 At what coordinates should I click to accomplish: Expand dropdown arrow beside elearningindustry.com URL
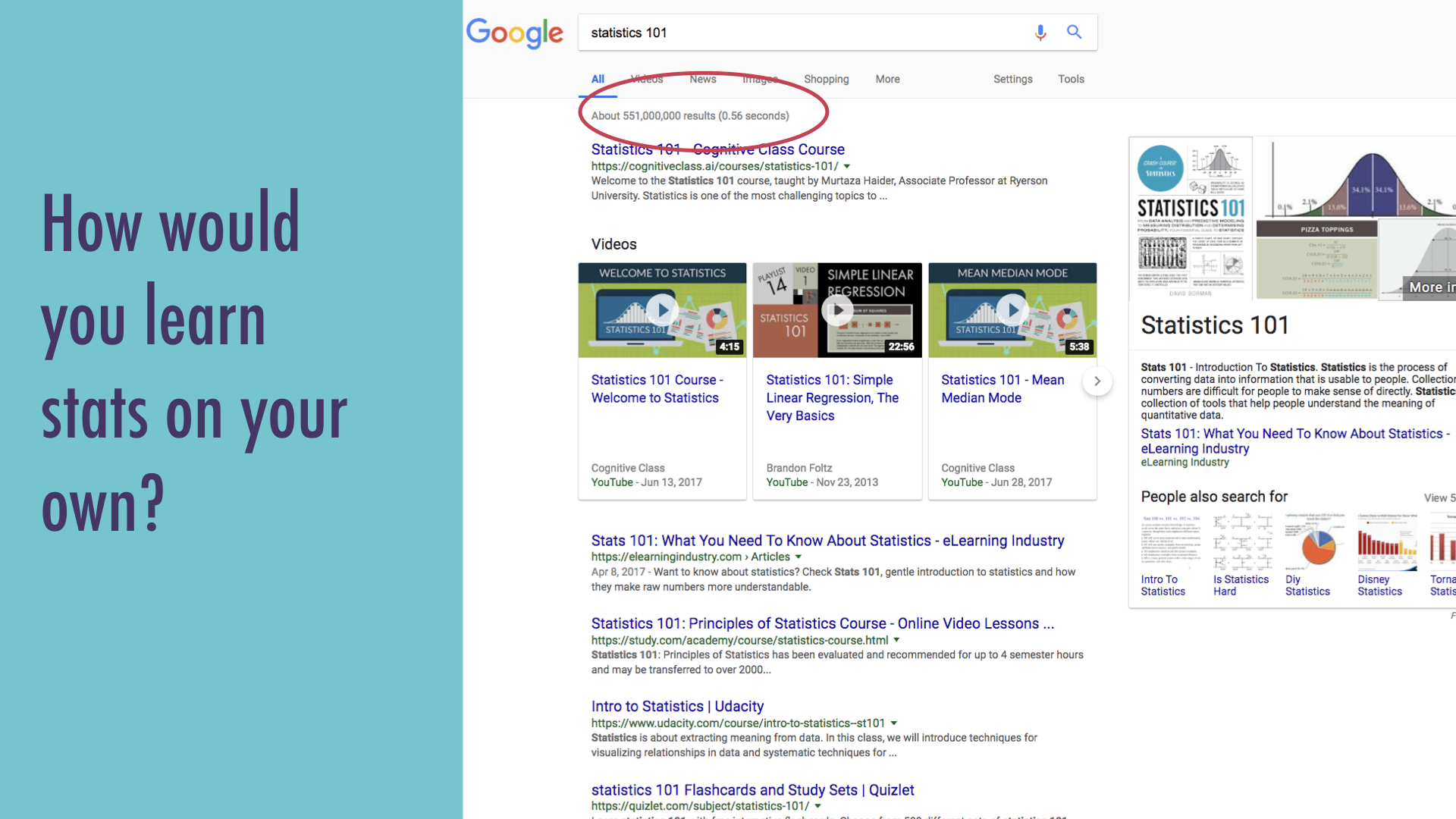click(x=799, y=557)
